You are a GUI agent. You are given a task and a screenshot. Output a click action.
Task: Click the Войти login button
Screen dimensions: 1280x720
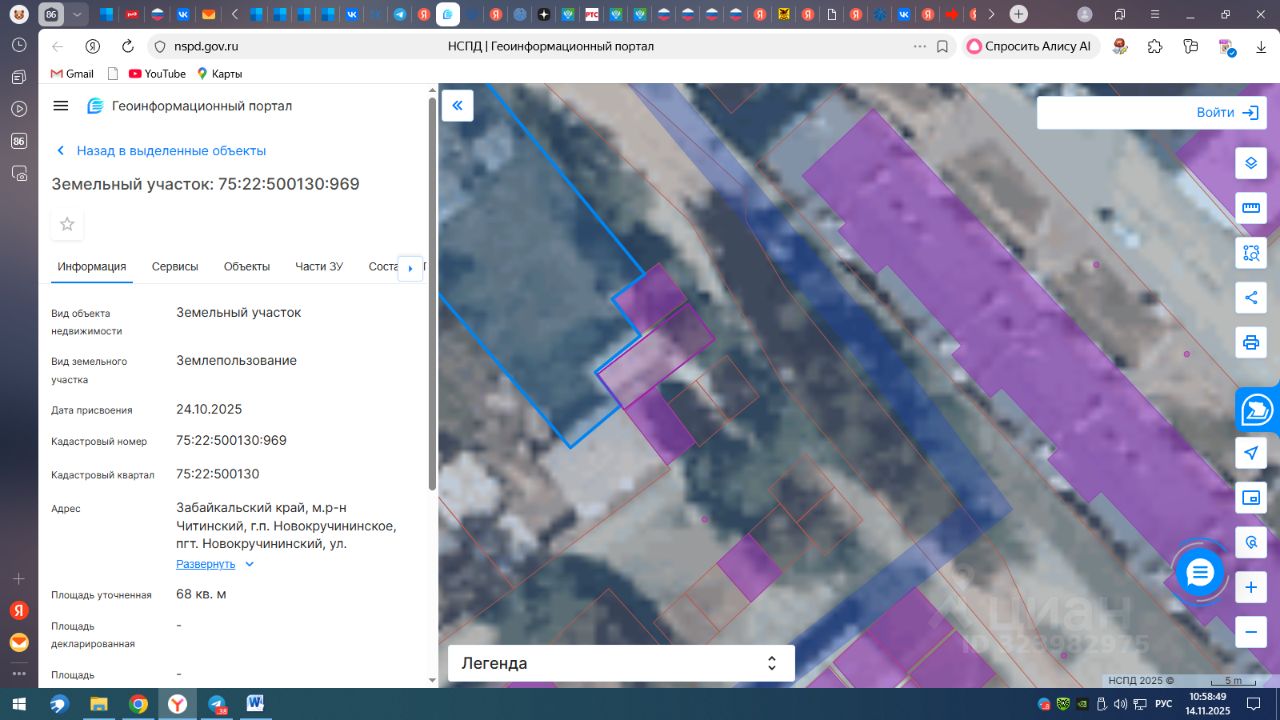(1226, 113)
